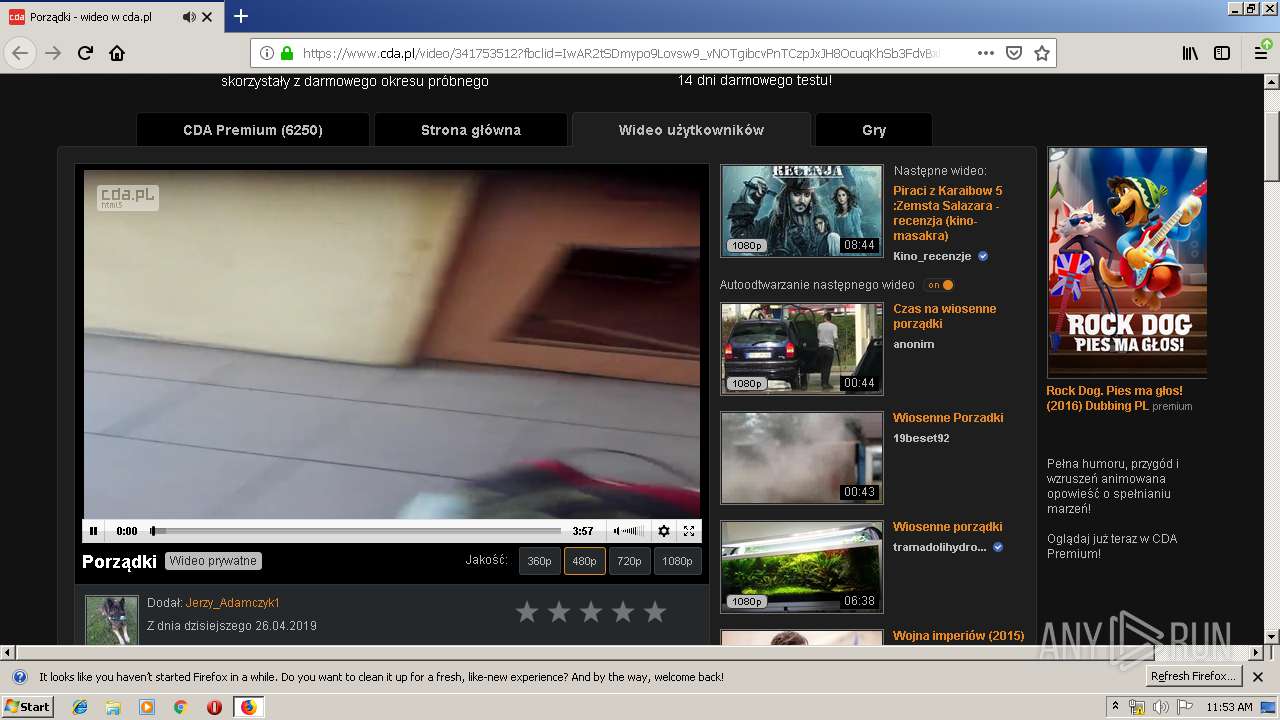The image size is (1280, 720).
Task: Select 1080p quality
Action: (677, 561)
